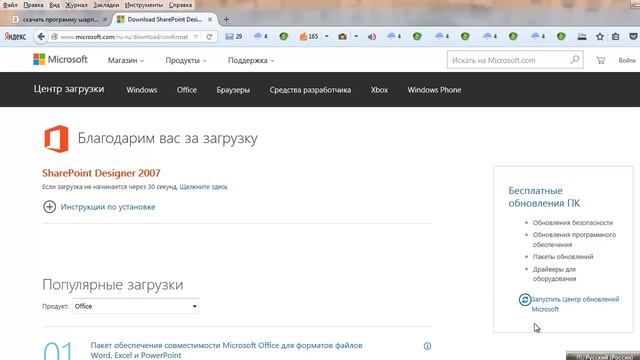Open the Закладки menu
640x360 pixels.
106,5
